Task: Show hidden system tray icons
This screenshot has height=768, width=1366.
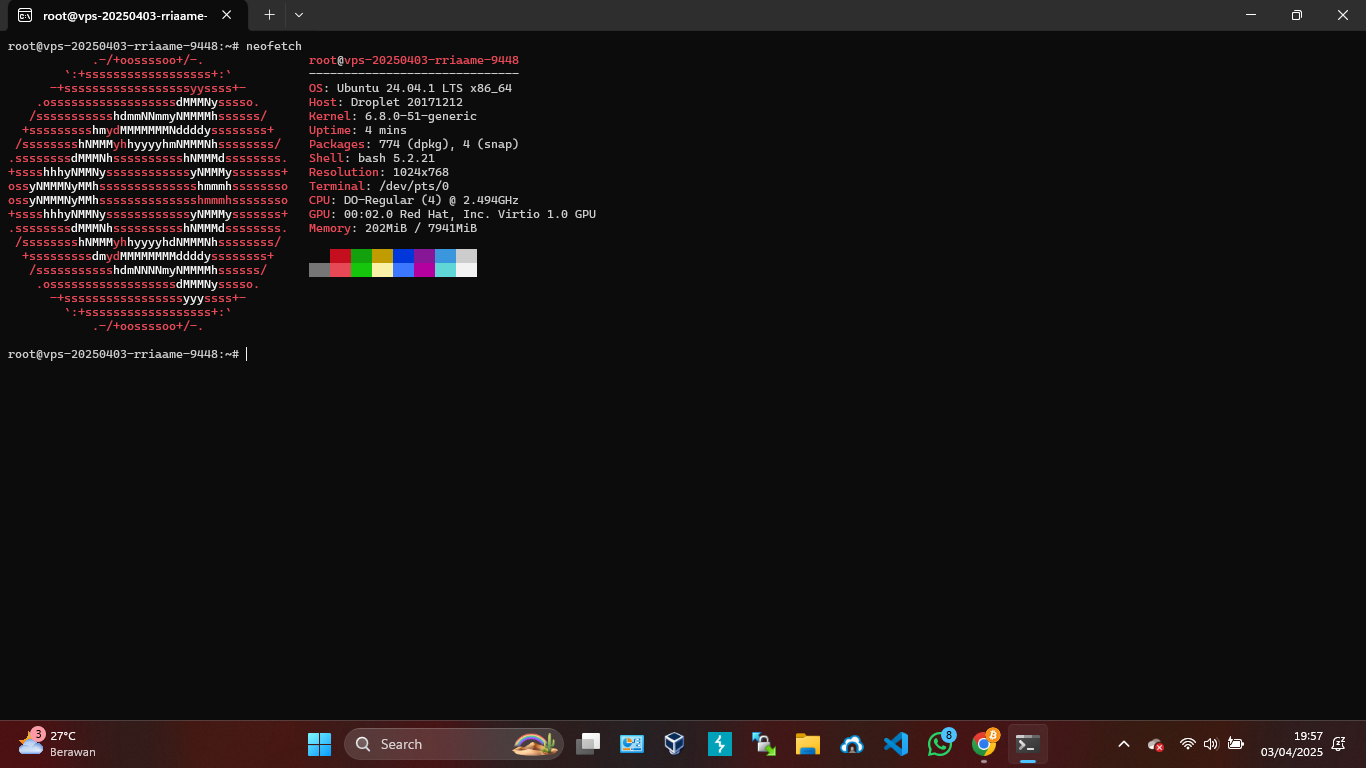Action: (x=1123, y=744)
